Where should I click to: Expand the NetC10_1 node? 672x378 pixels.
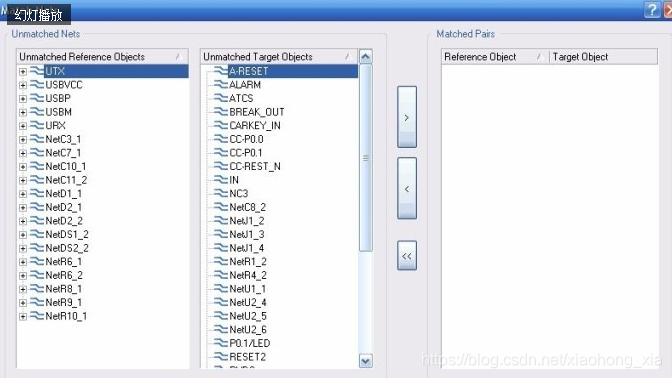click(23, 167)
